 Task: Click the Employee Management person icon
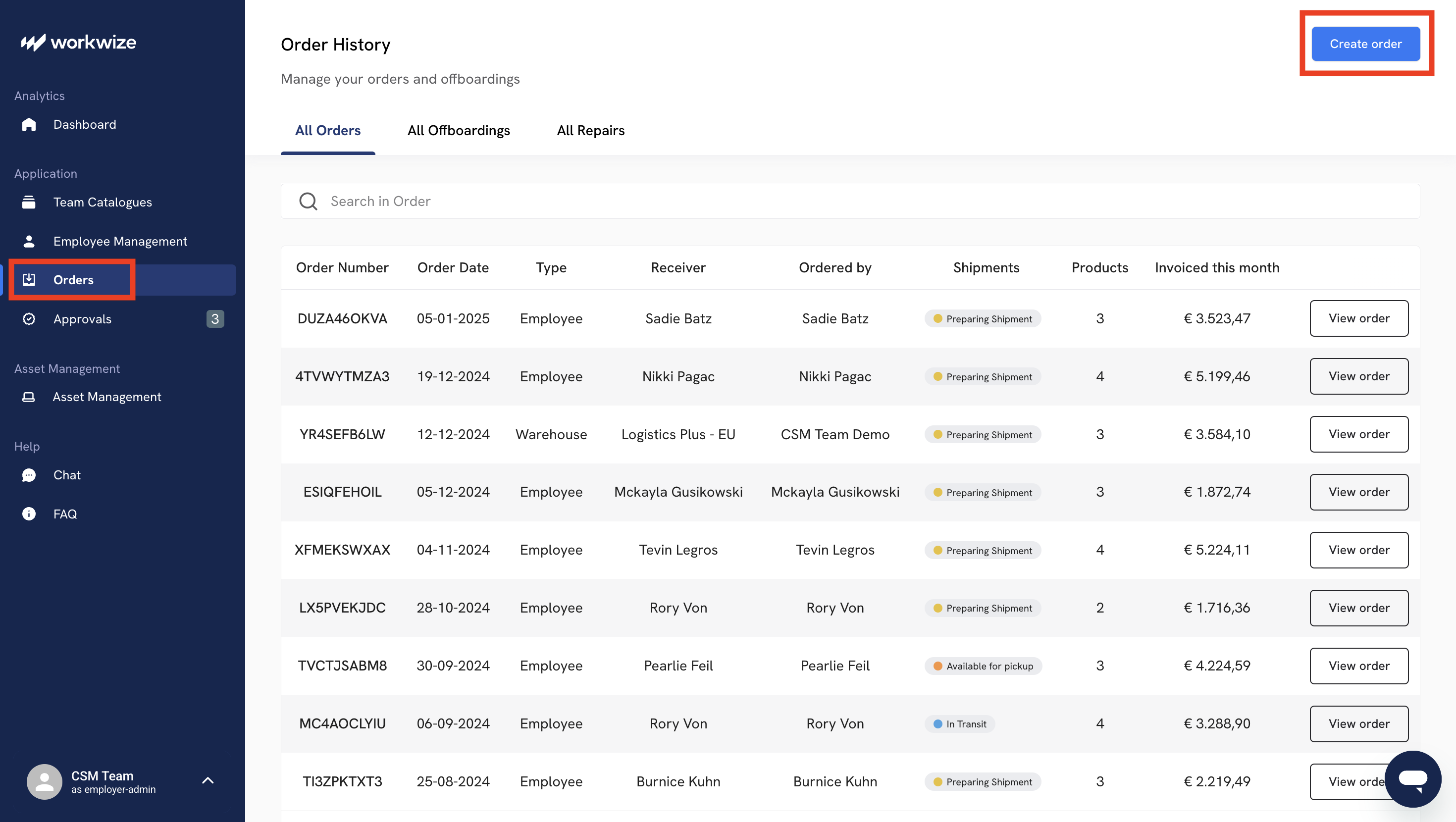[29, 241]
